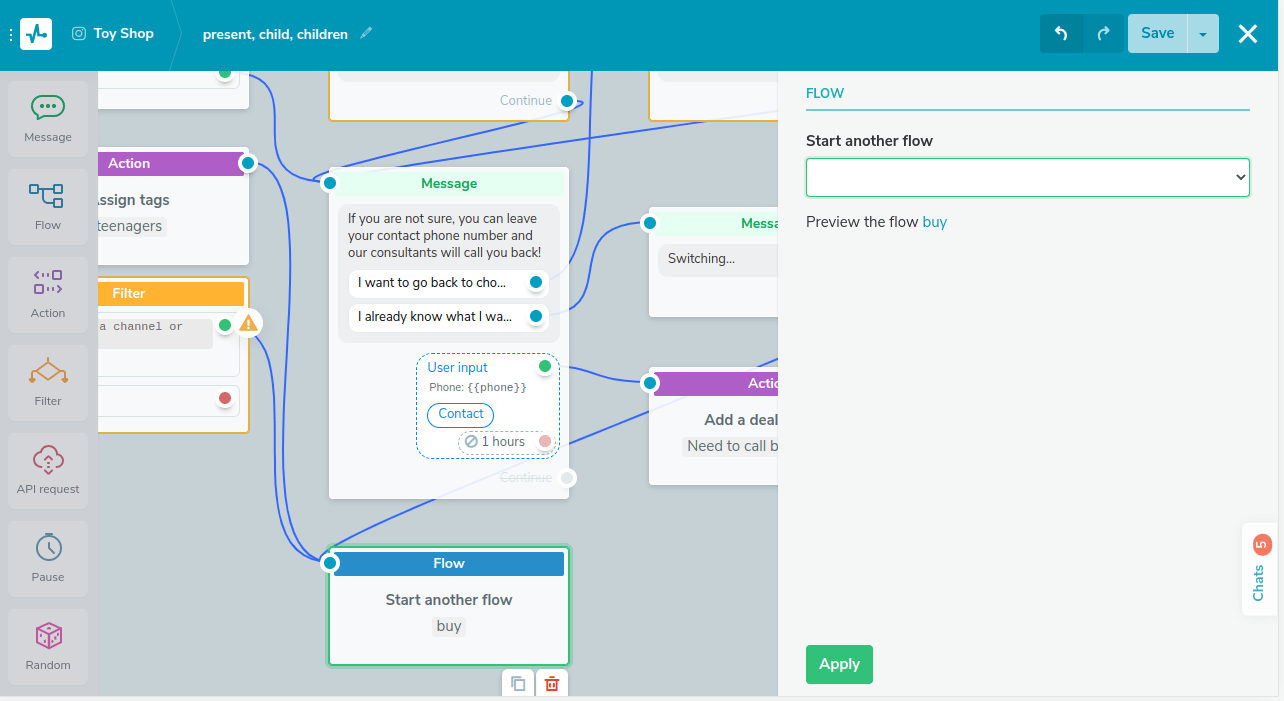This screenshot has width=1284, height=701.
Task: Click the Save button
Action: click(x=1157, y=33)
